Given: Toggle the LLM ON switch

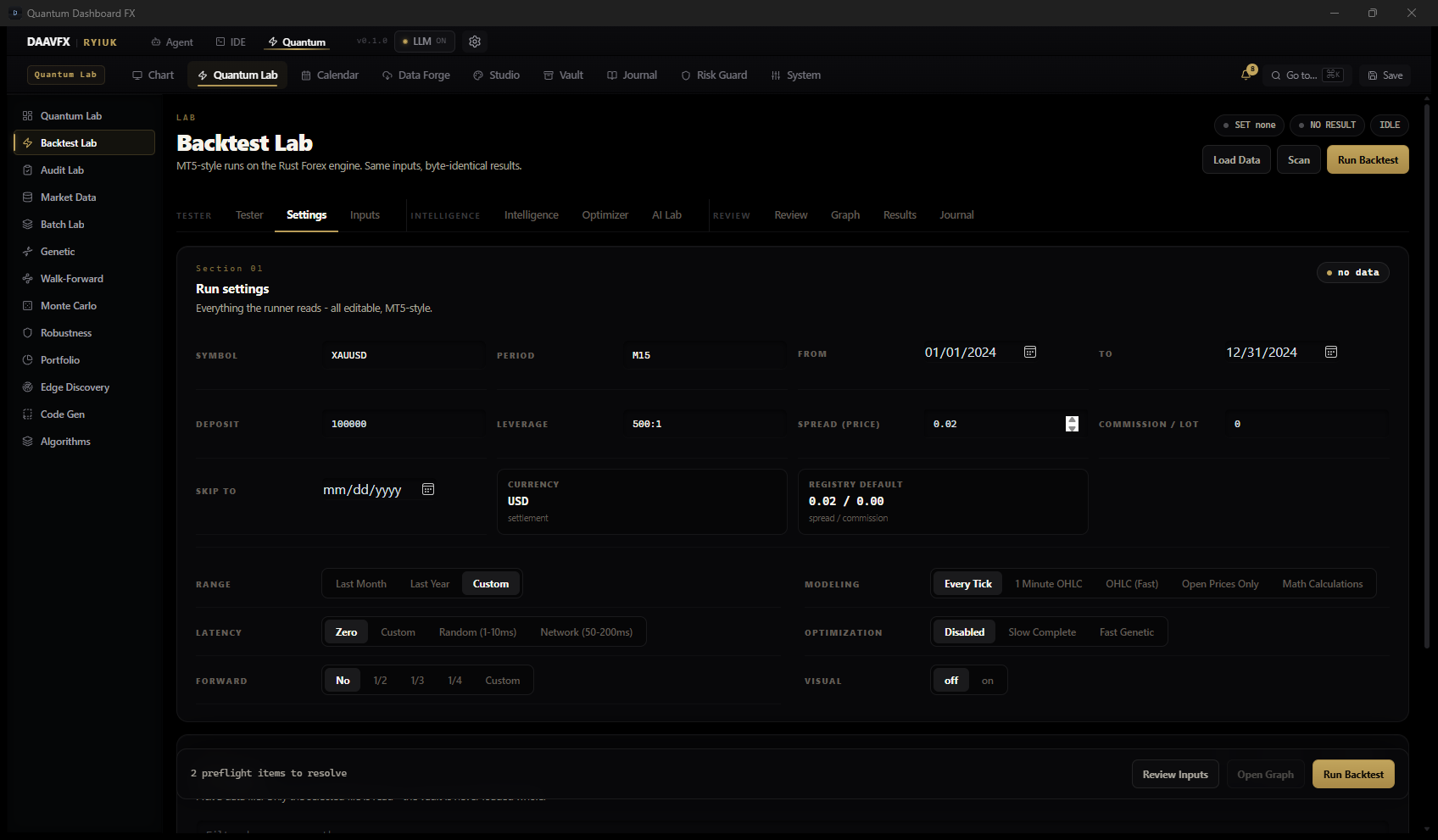Looking at the screenshot, I should 425,42.
